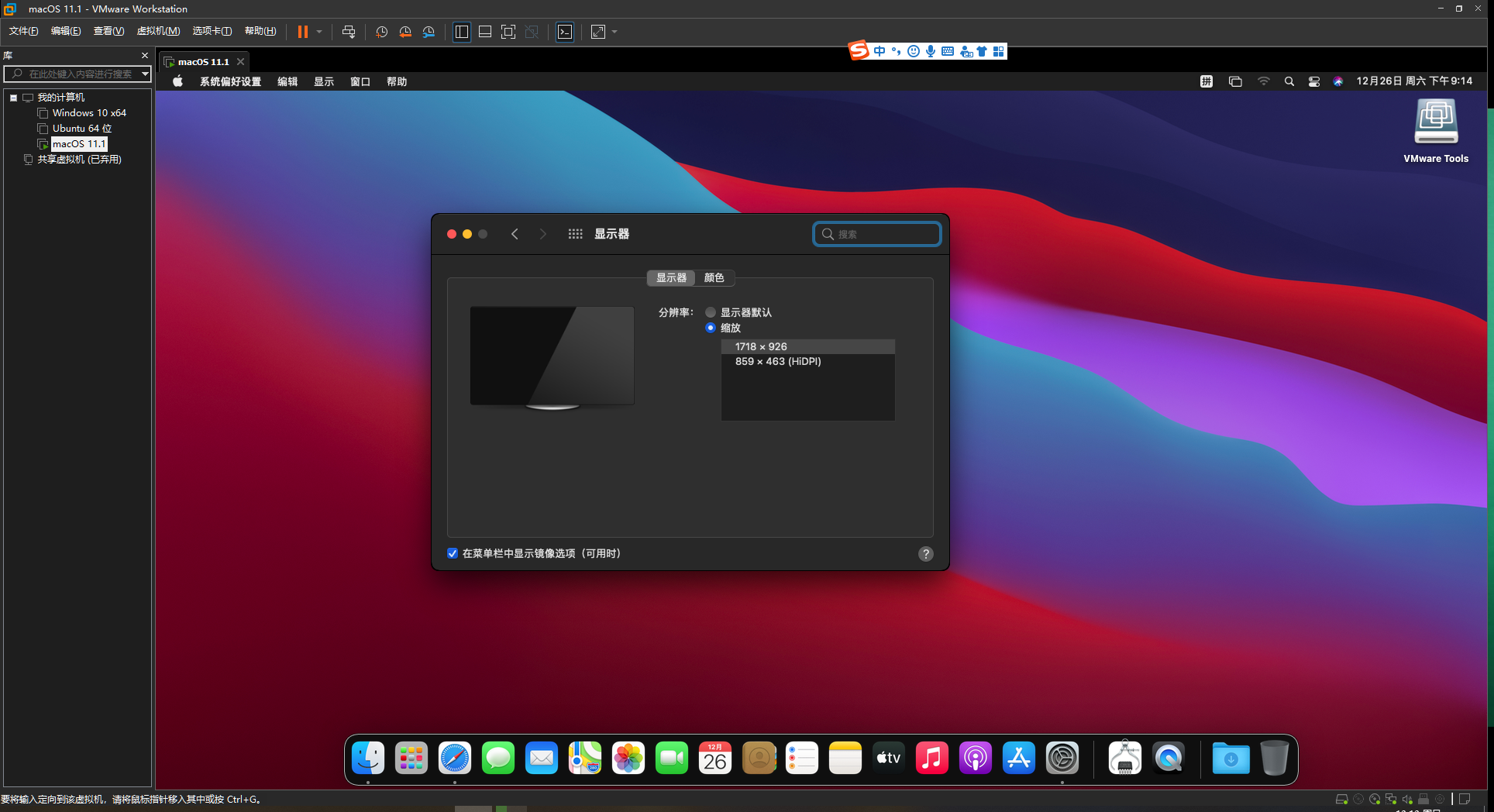Toggle the thumbnail bar view

pos(485,32)
